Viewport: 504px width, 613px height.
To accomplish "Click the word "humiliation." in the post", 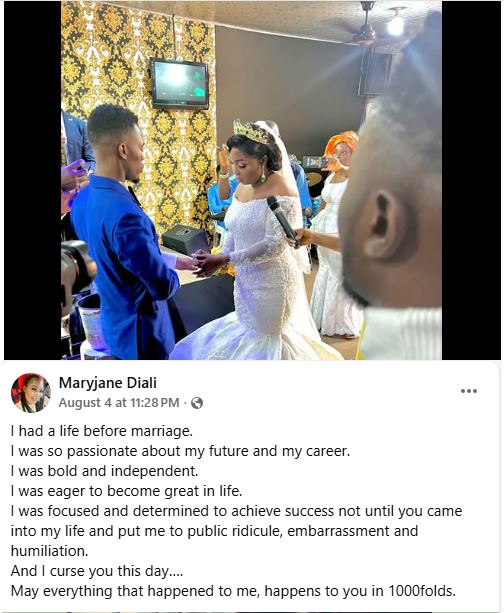I will click(50, 551).
